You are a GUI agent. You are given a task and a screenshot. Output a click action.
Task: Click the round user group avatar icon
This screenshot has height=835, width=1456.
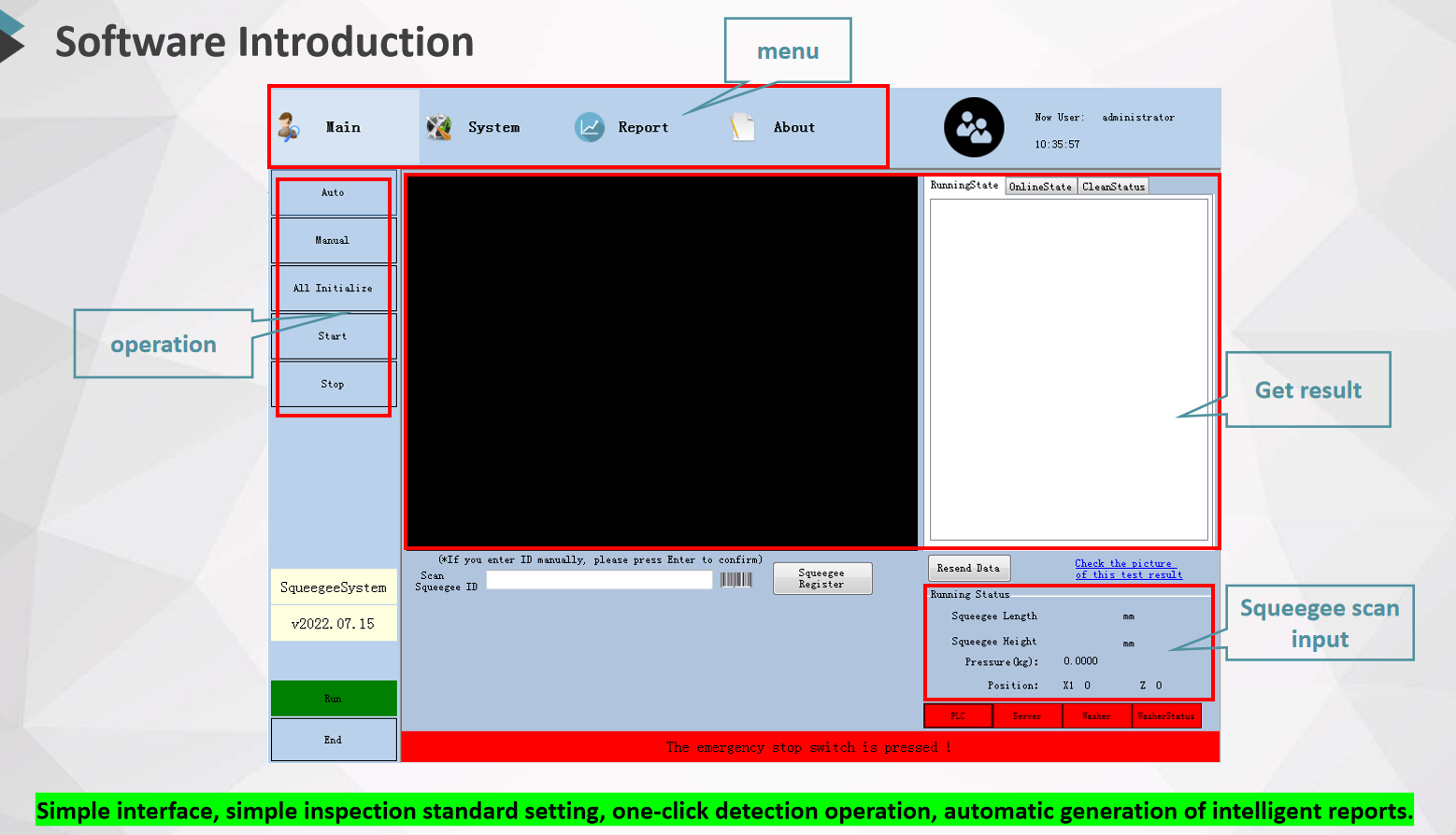pos(974,127)
